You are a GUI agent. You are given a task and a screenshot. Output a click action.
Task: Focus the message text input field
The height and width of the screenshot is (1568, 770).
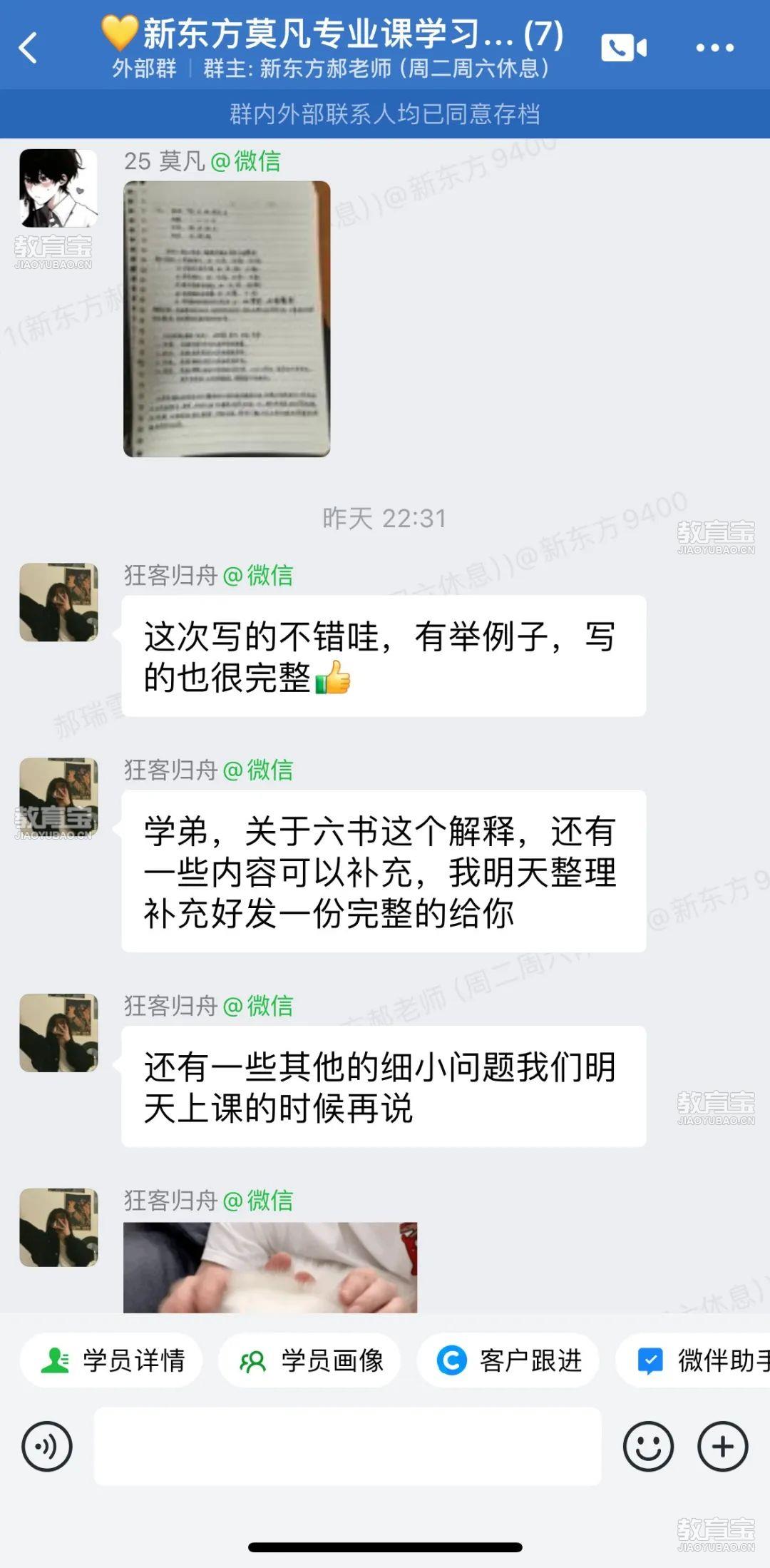tap(348, 1446)
